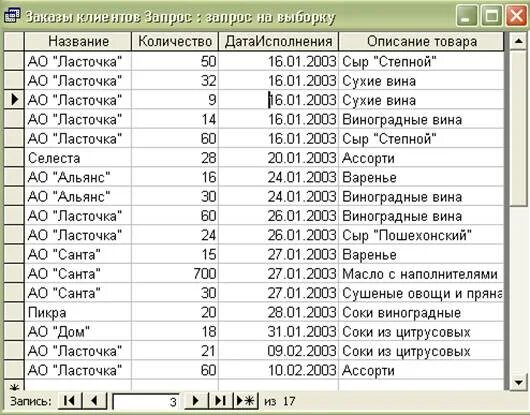This screenshot has width=530, height=415.
Task: Click the quantity cell 50
Action: click(175, 61)
